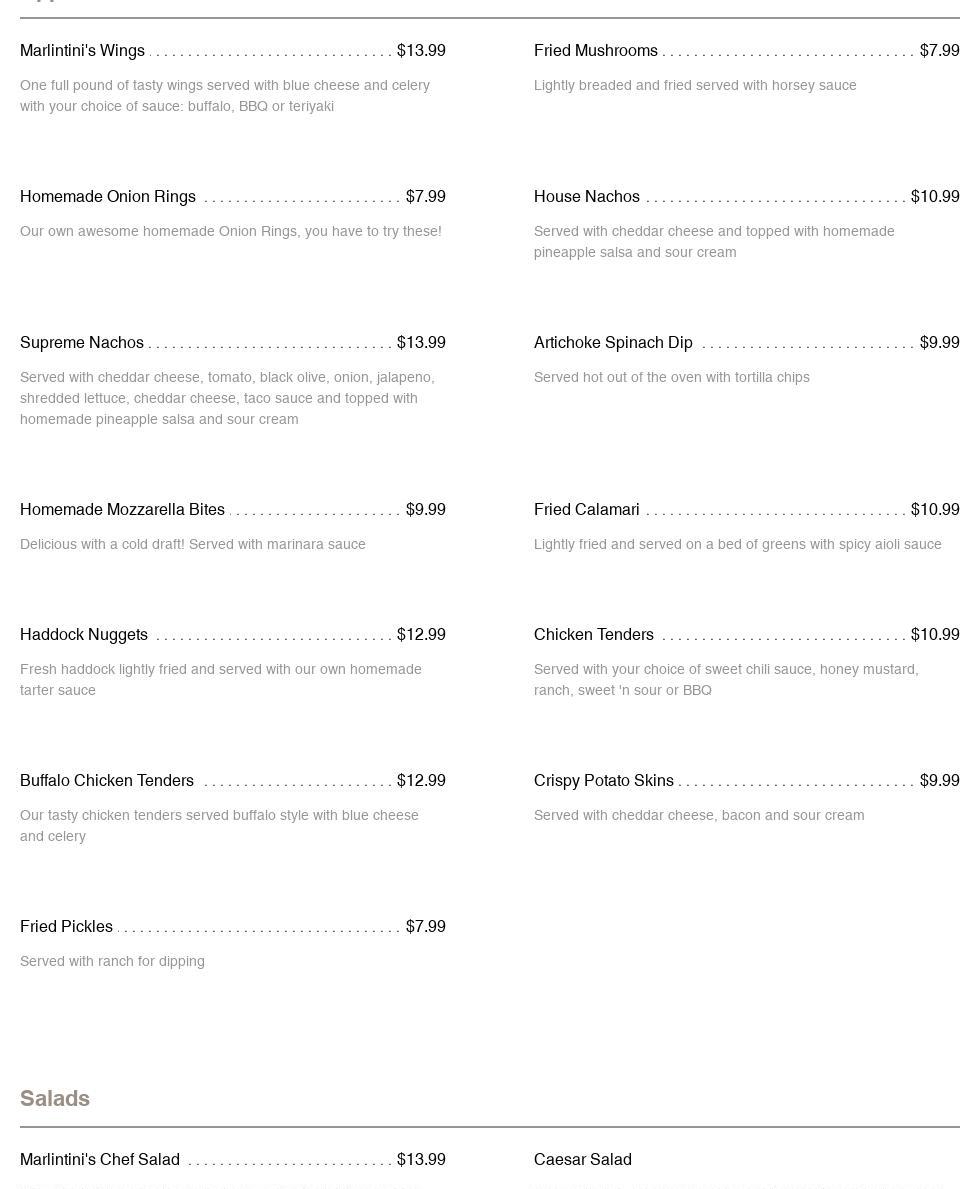Select the Chicken Tenders menu item

click(593, 635)
